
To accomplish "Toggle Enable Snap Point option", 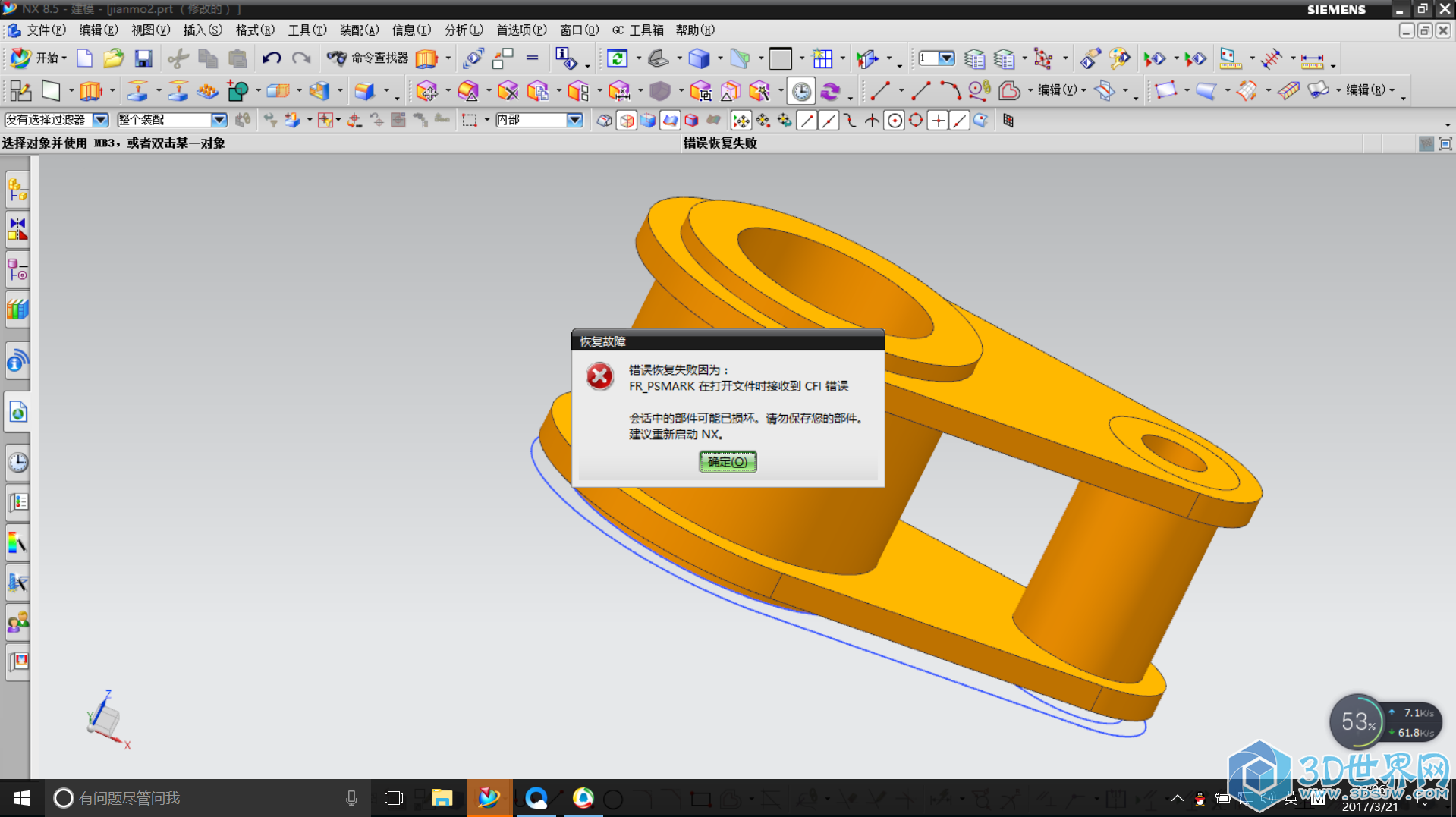I will 741,121.
